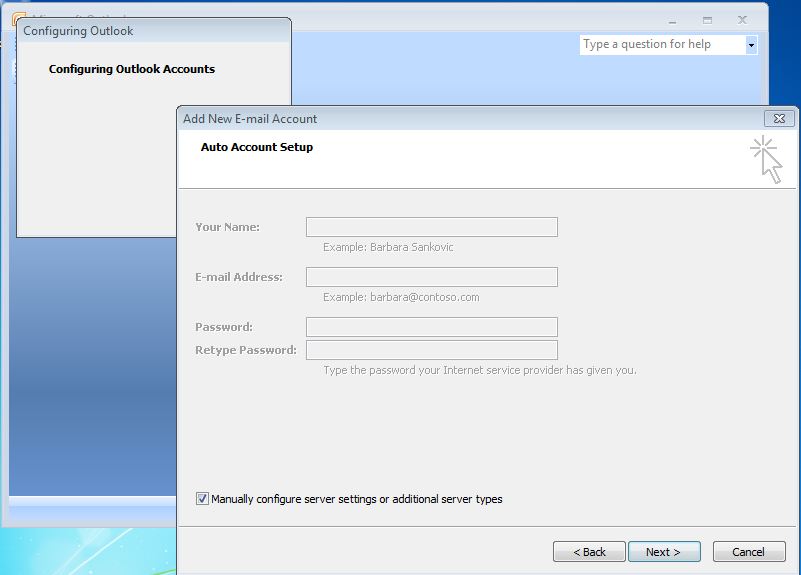The image size is (801, 575).
Task: Click the Configuring Outlook Accounts heading
Action: point(132,69)
